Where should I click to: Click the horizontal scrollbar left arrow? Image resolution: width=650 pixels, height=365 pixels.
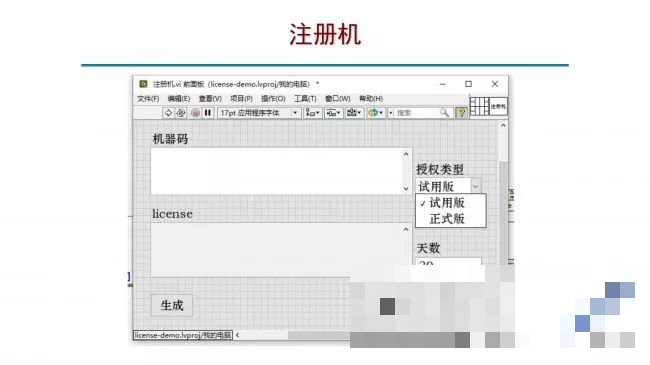click(x=238, y=335)
